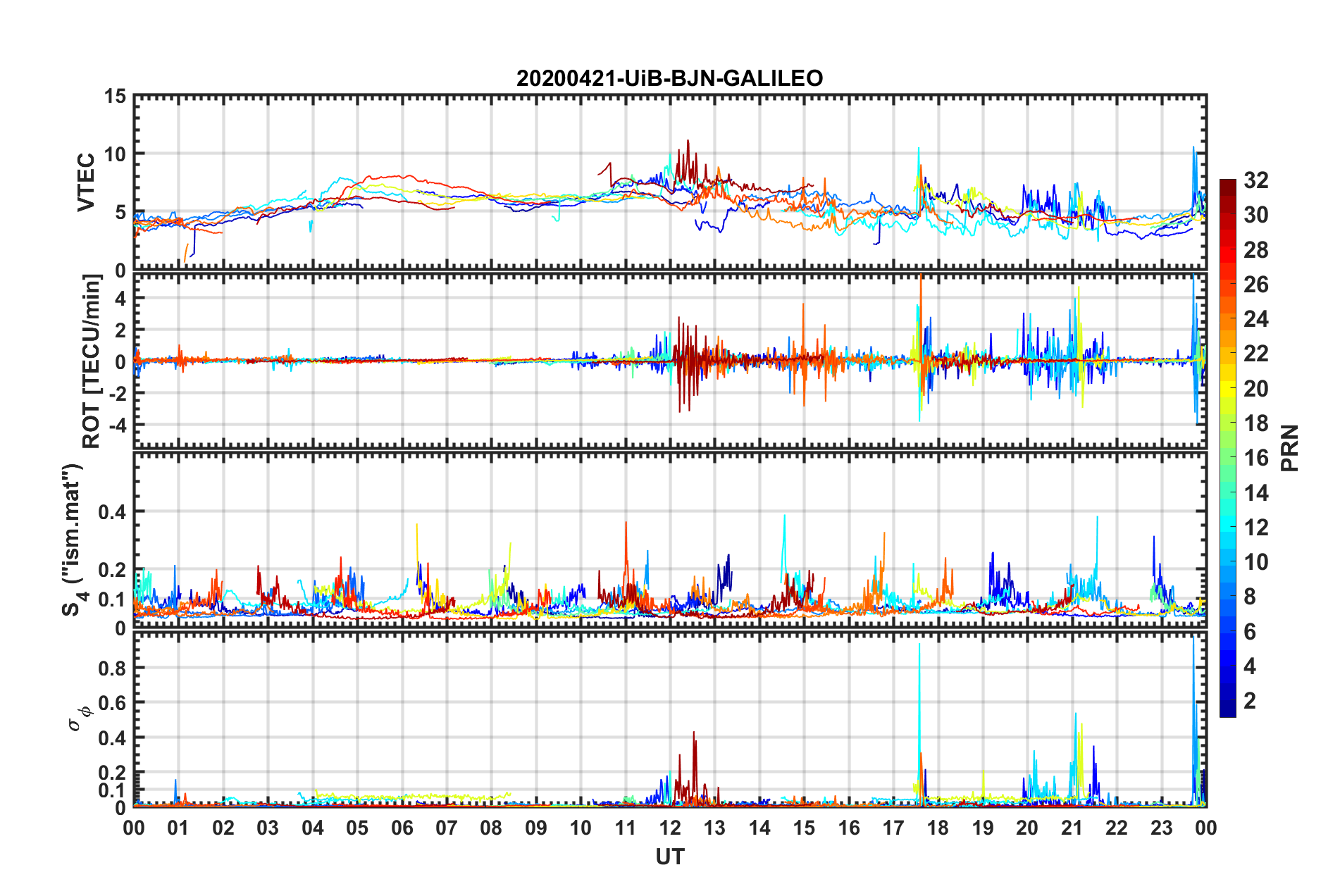1340x896 pixels.
Task: Click the UT x-axis label
Action: pos(669,857)
